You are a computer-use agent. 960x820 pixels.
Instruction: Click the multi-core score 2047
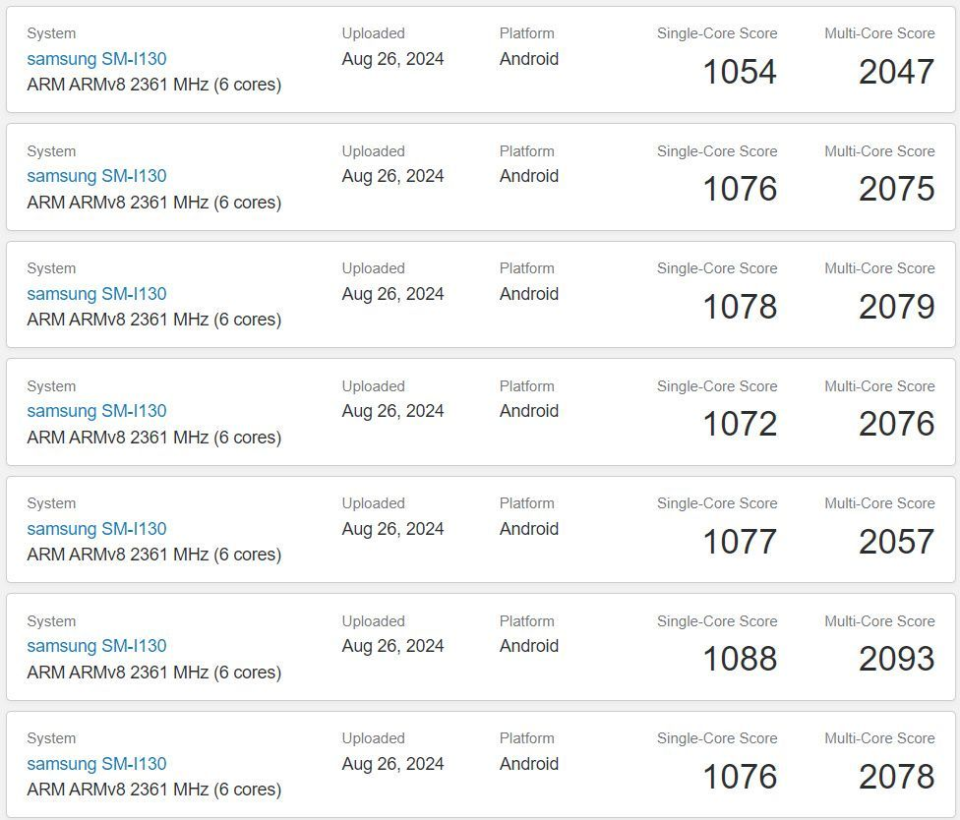(x=896, y=72)
